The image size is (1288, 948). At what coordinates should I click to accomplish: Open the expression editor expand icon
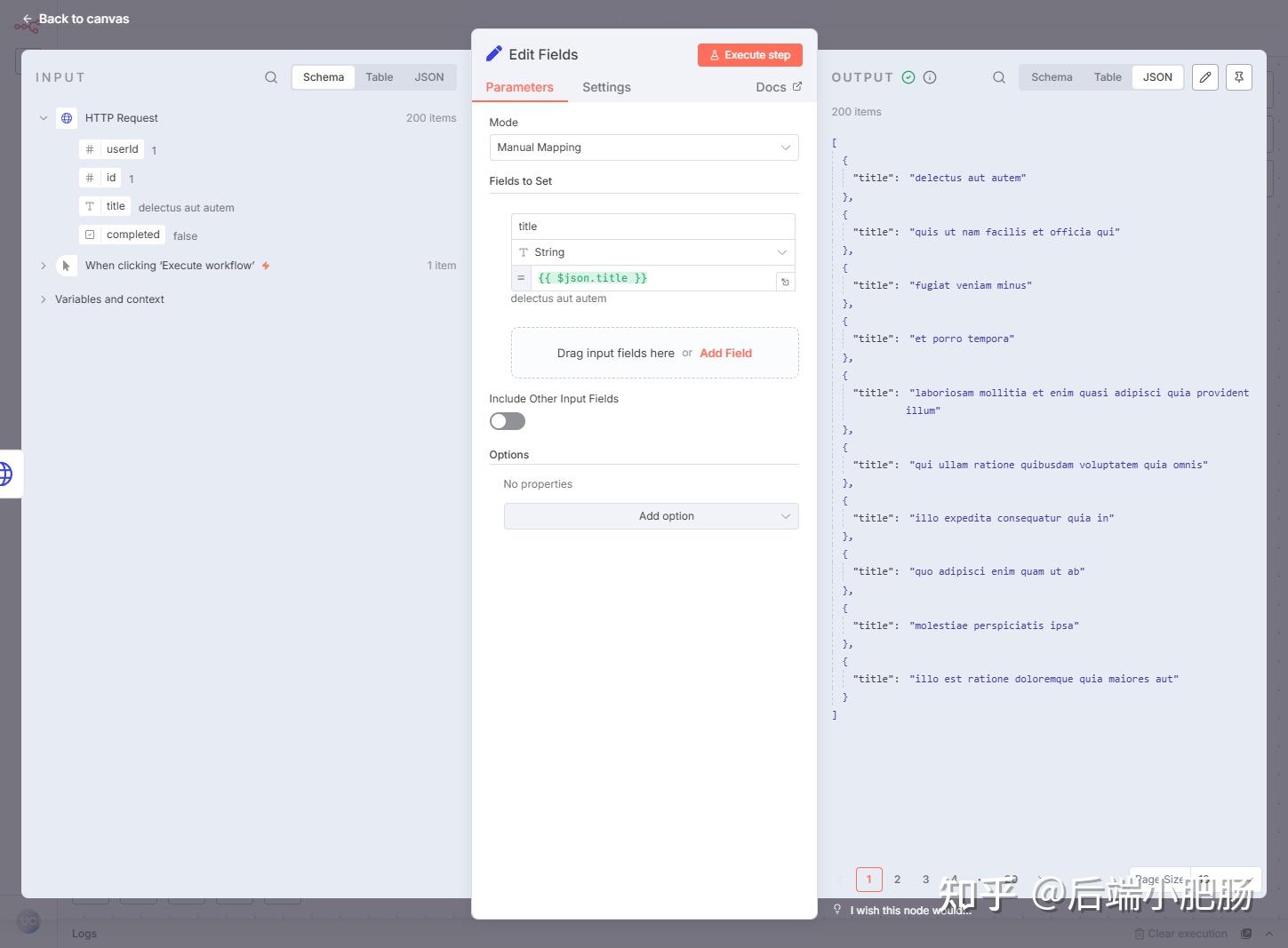[x=786, y=282]
